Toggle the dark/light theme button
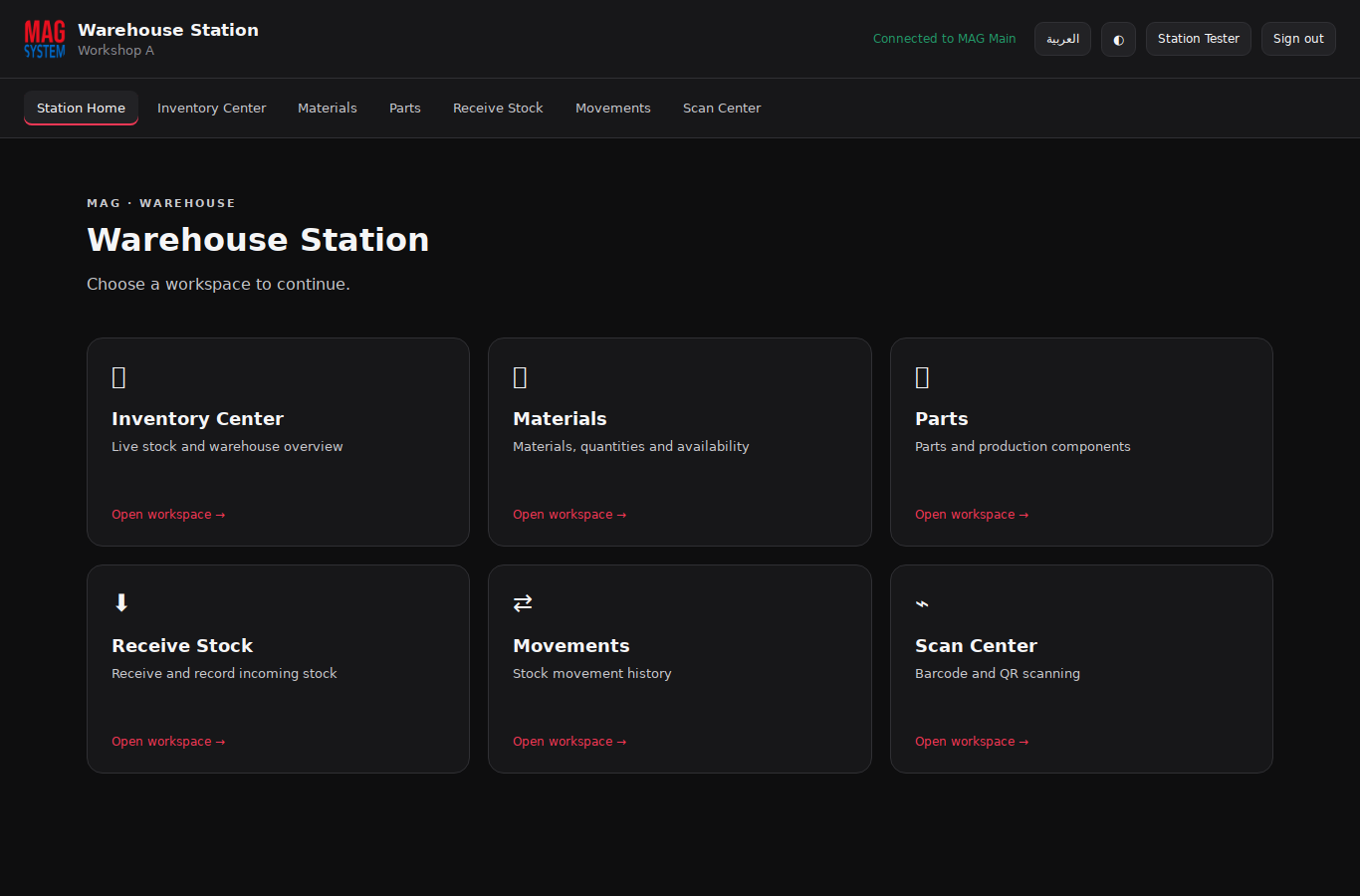The width and height of the screenshot is (1360, 896). coord(1118,39)
